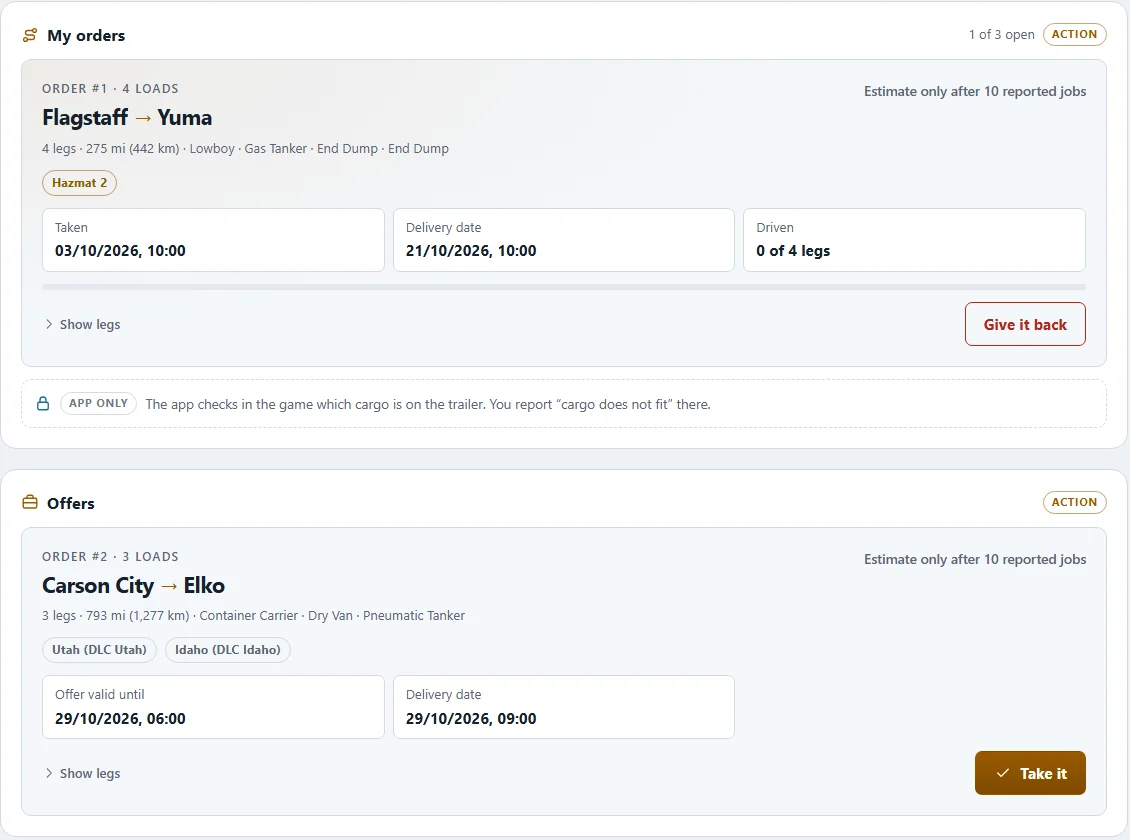Click the Flagstaff → Yuma title
Image resolution: width=1130 pixels, height=840 pixels.
click(x=127, y=117)
